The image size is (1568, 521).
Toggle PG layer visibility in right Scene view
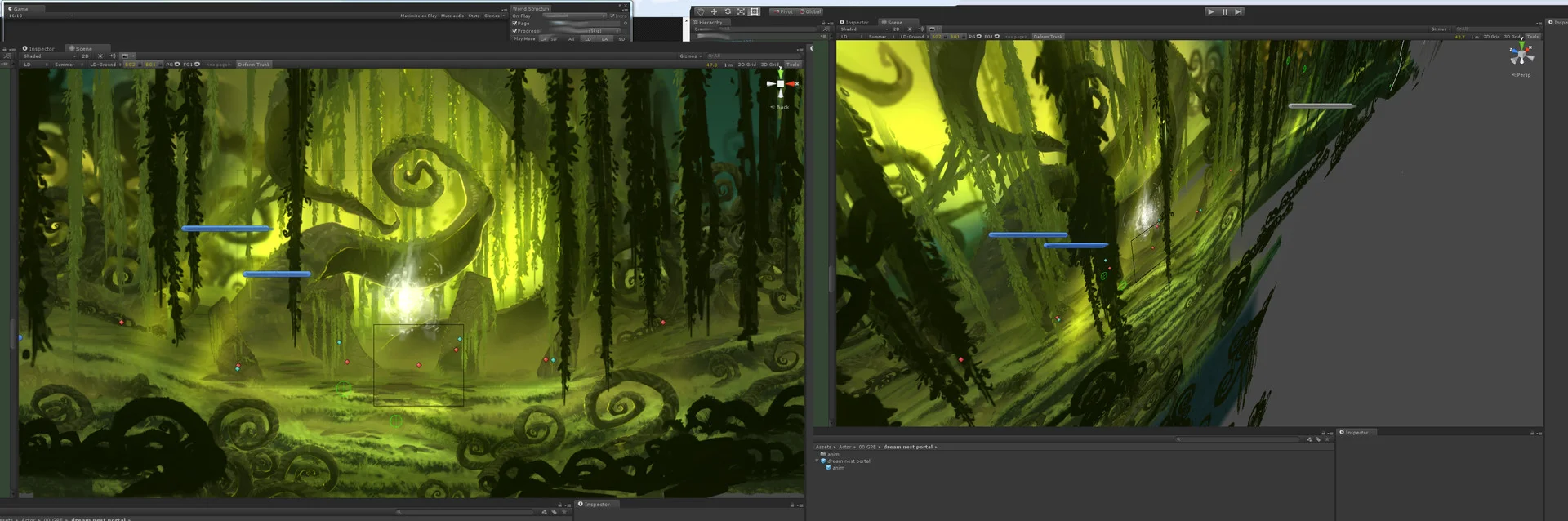[975, 37]
